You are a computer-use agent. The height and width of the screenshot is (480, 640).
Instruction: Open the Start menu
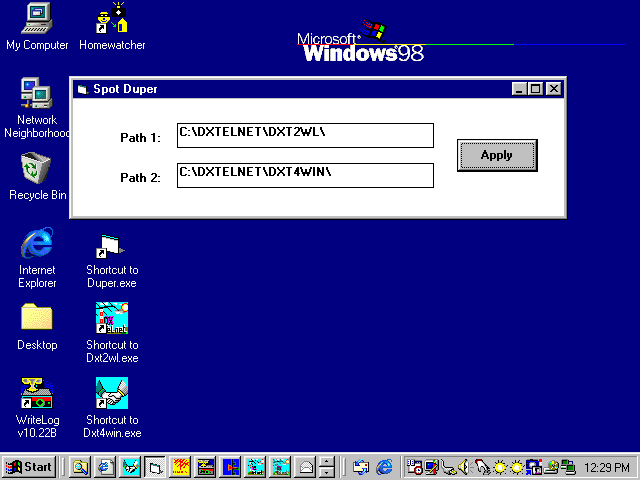pos(29,467)
